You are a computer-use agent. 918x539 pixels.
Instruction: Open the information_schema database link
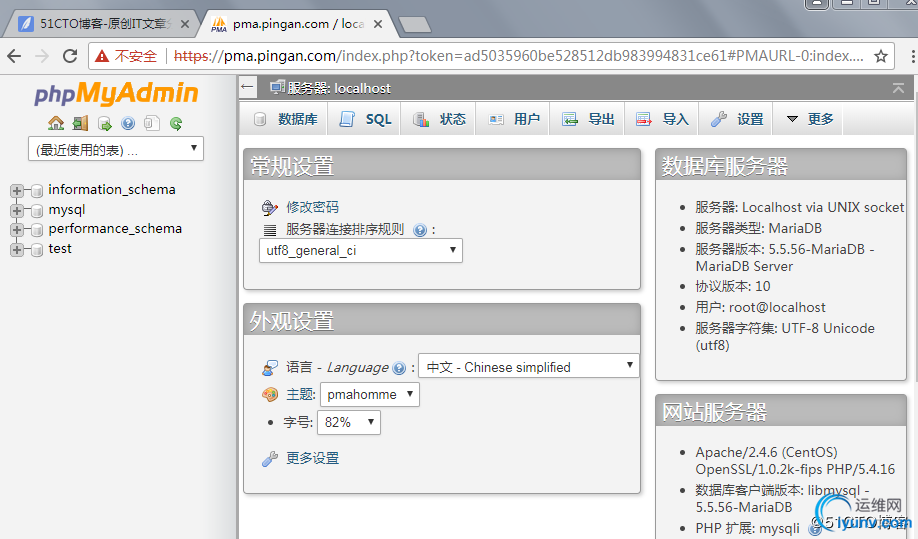[x=112, y=190]
